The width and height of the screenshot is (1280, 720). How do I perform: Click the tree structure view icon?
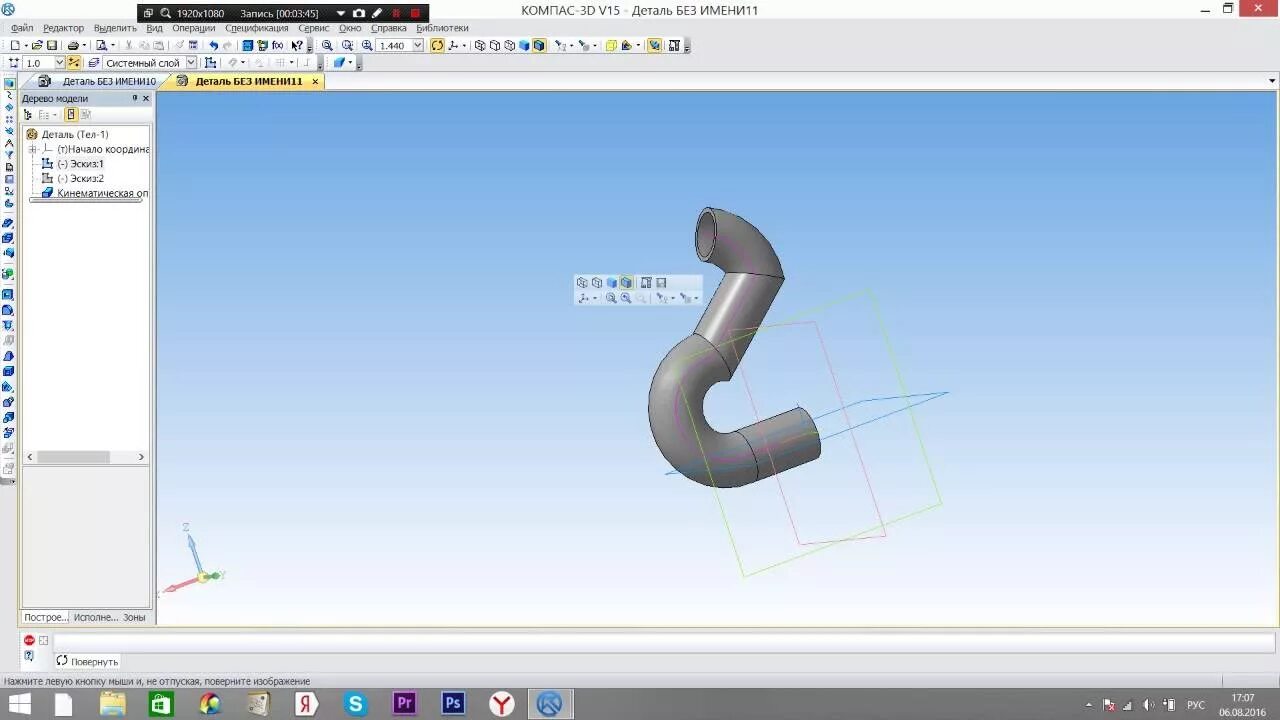[28, 115]
